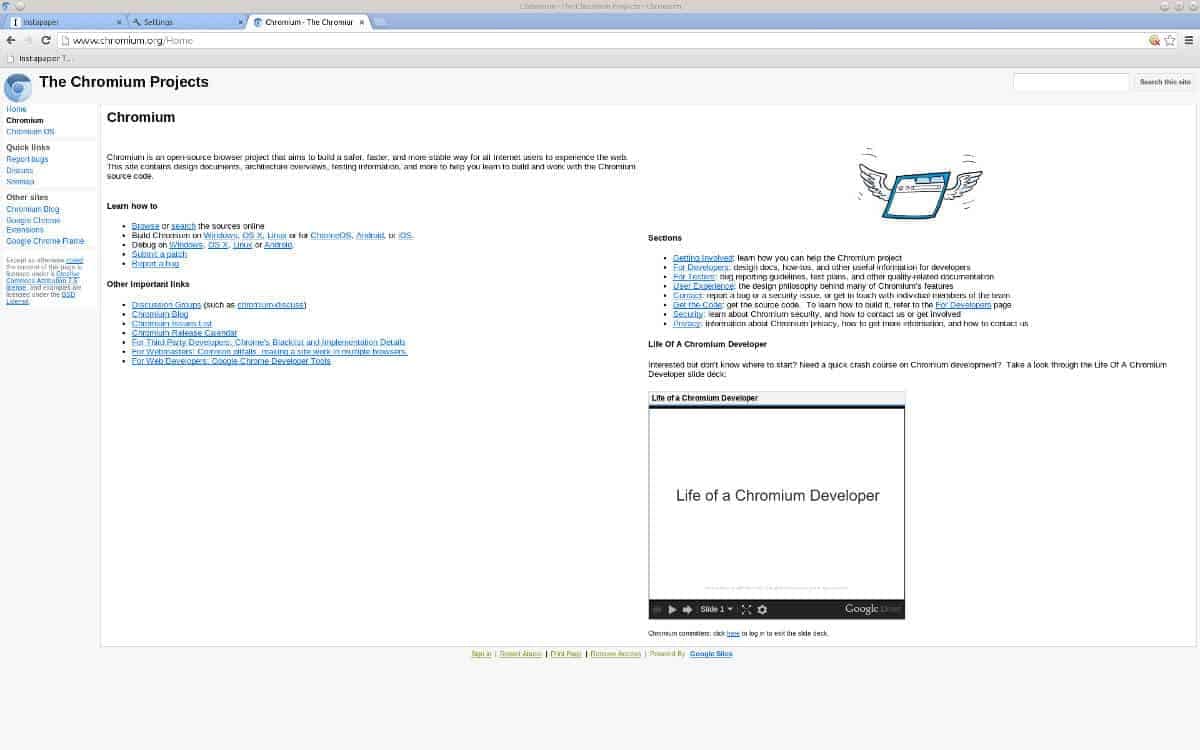Click the Search this site button
The width and height of the screenshot is (1200, 750).
tap(1165, 82)
